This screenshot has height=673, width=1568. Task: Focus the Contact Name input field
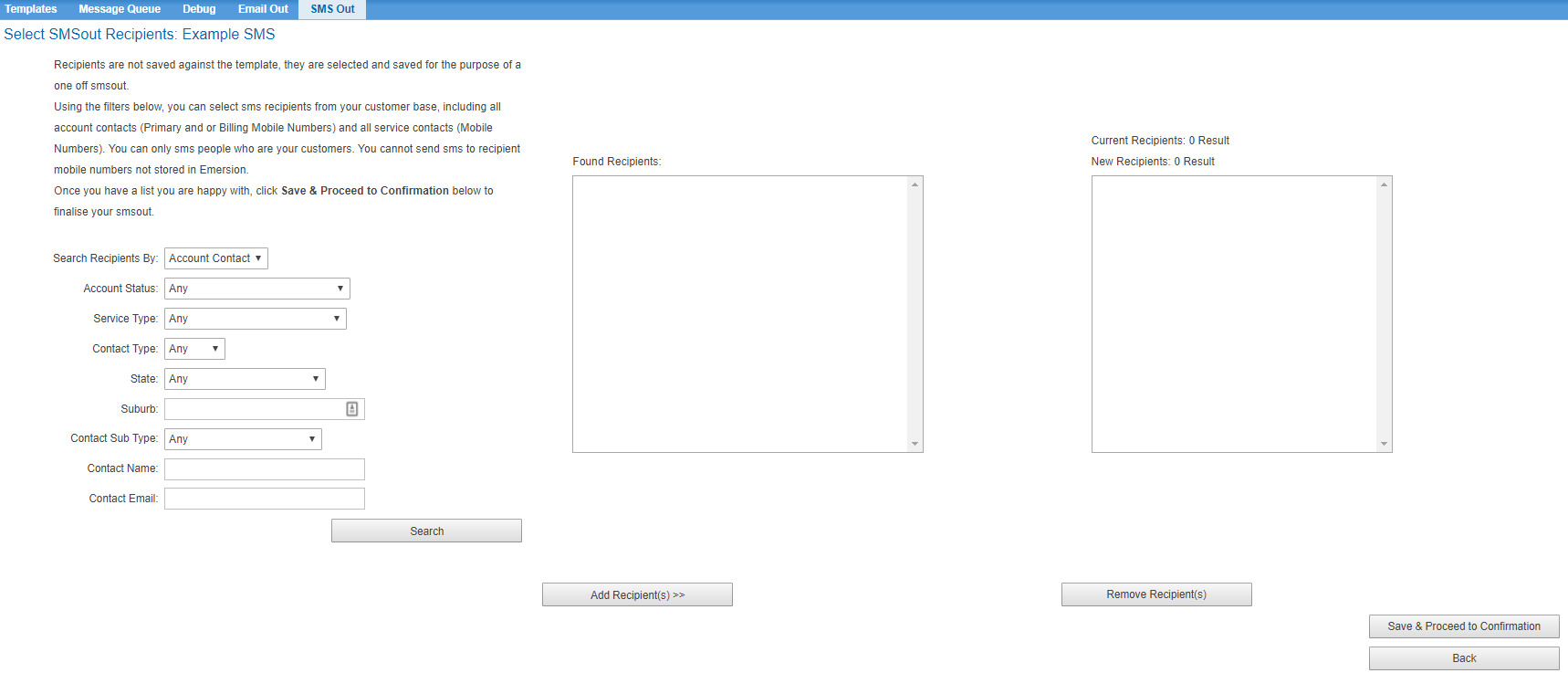pyautogui.click(x=265, y=469)
